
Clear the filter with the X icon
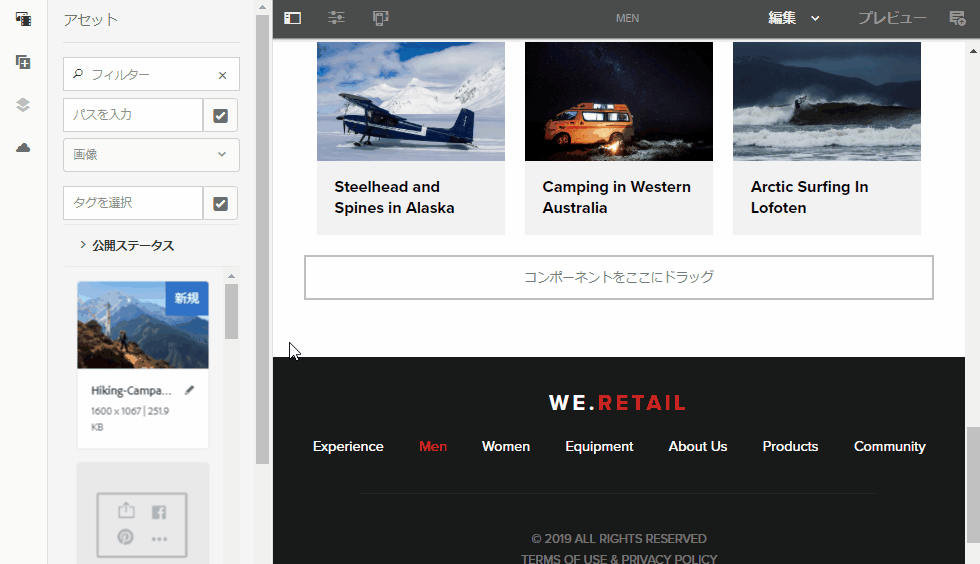tap(222, 75)
